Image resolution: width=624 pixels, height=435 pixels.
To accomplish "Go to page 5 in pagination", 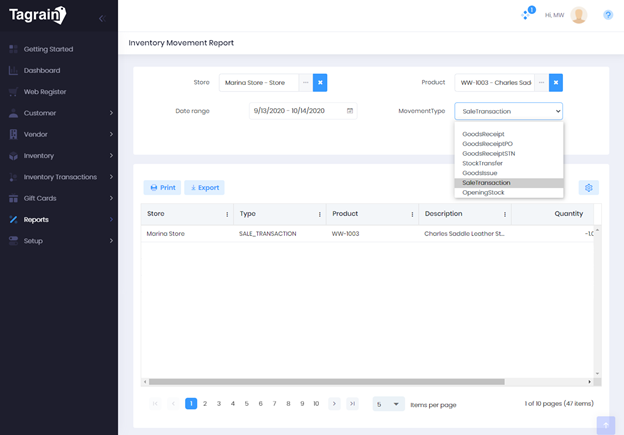I will 247,404.
